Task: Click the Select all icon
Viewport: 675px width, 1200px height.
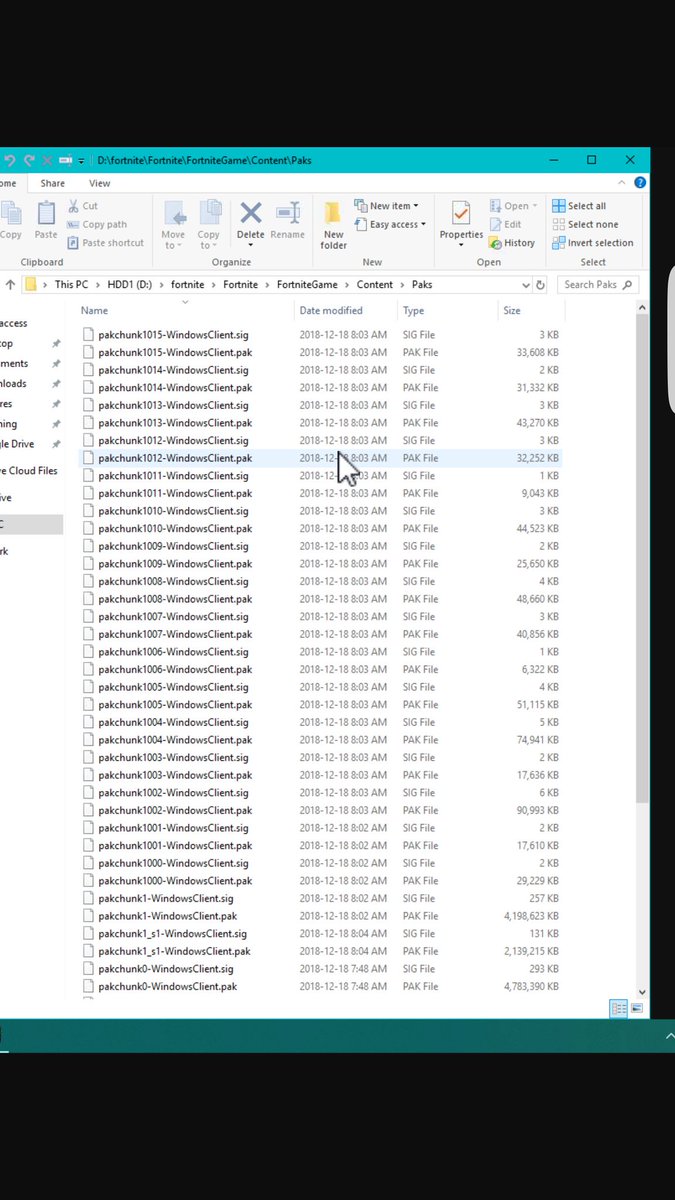Action: tap(559, 206)
